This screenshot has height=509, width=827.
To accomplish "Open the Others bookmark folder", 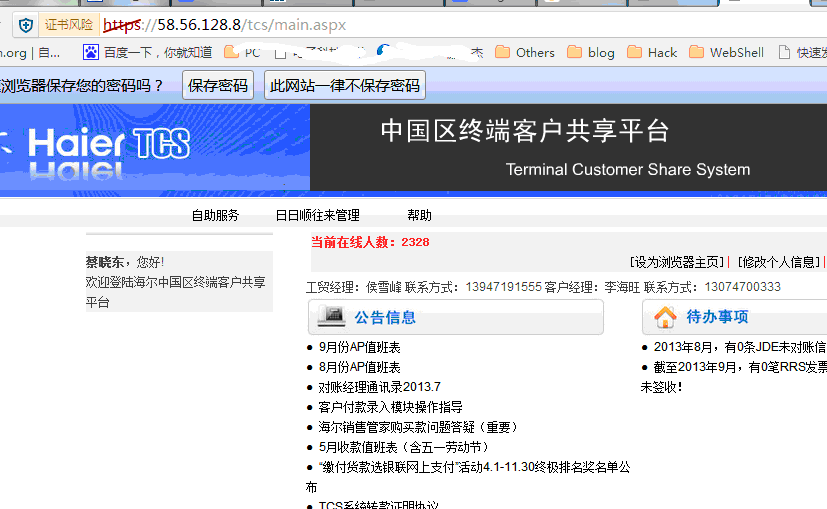I will pos(525,52).
